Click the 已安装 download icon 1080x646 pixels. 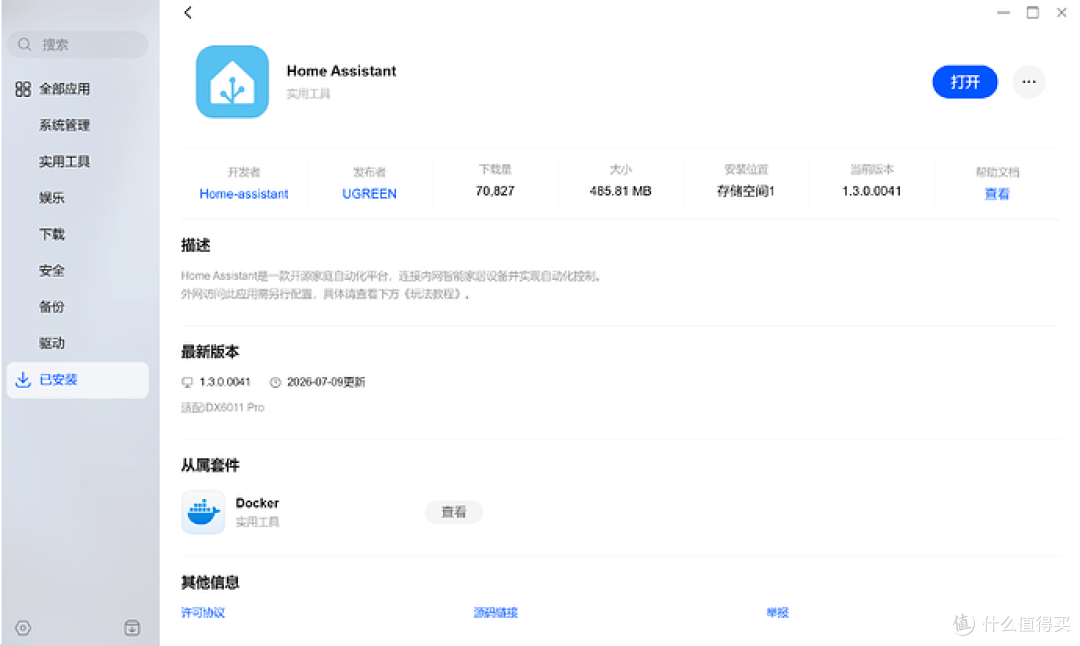click(x=23, y=379)
